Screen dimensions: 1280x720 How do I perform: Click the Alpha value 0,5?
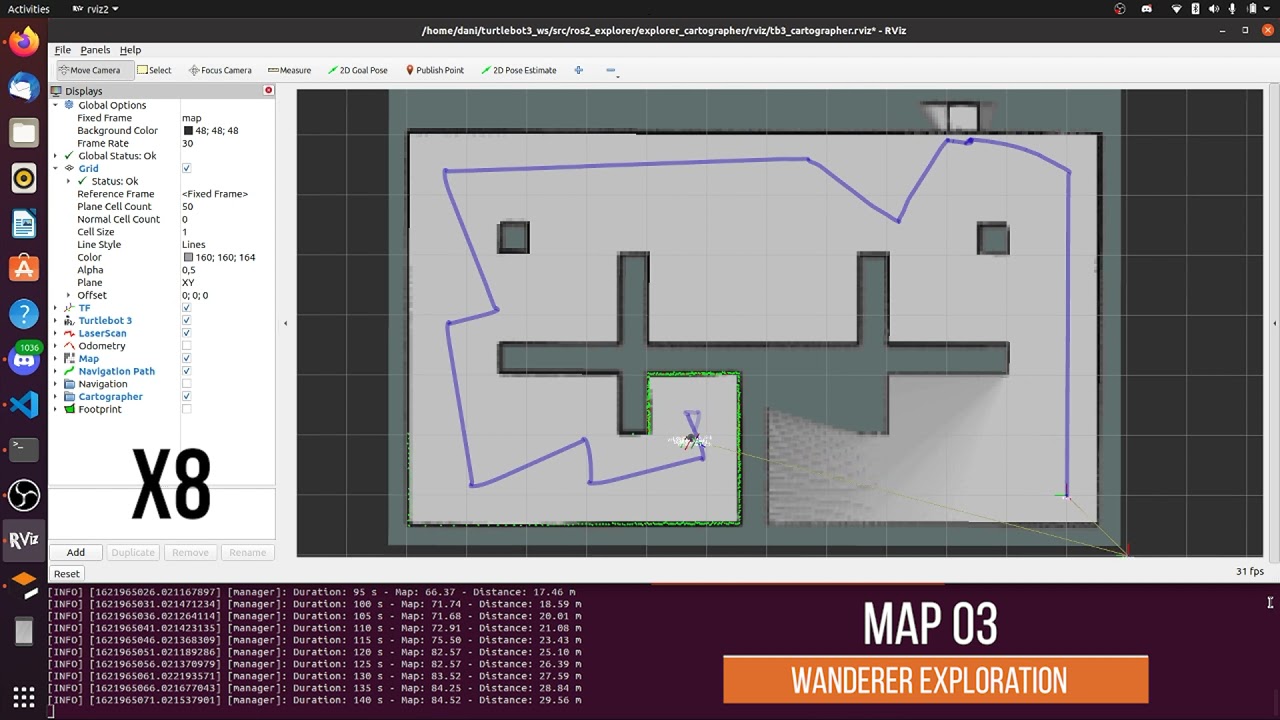coord(189,270)
